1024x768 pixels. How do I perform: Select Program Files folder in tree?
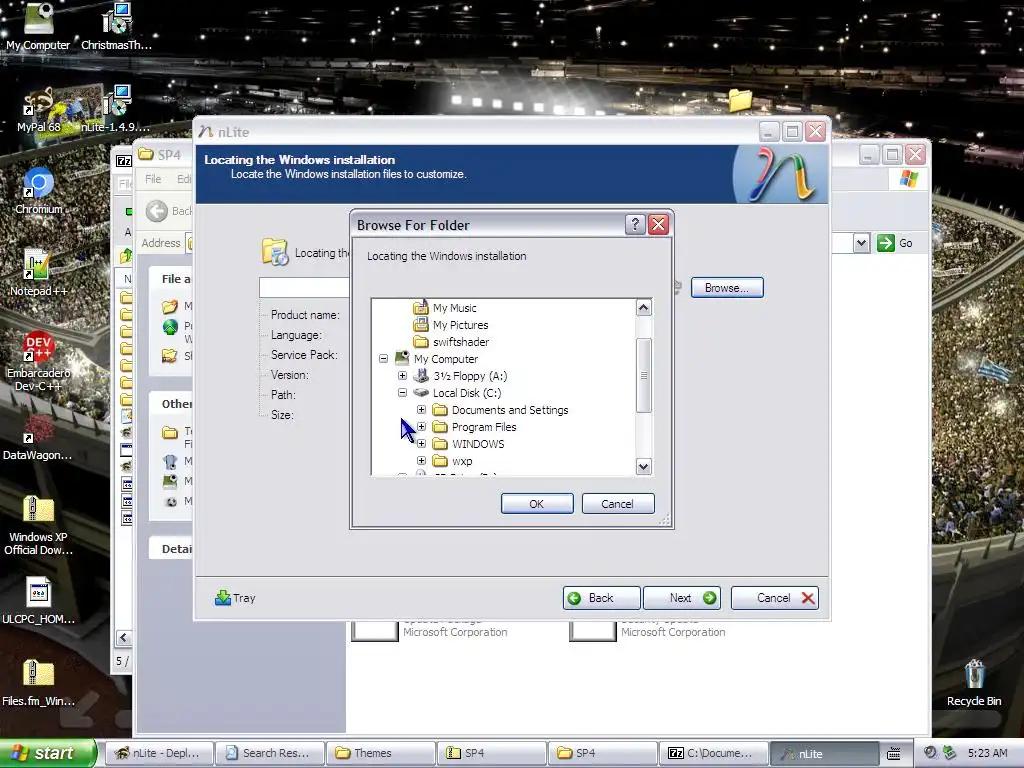coord(484,426)
